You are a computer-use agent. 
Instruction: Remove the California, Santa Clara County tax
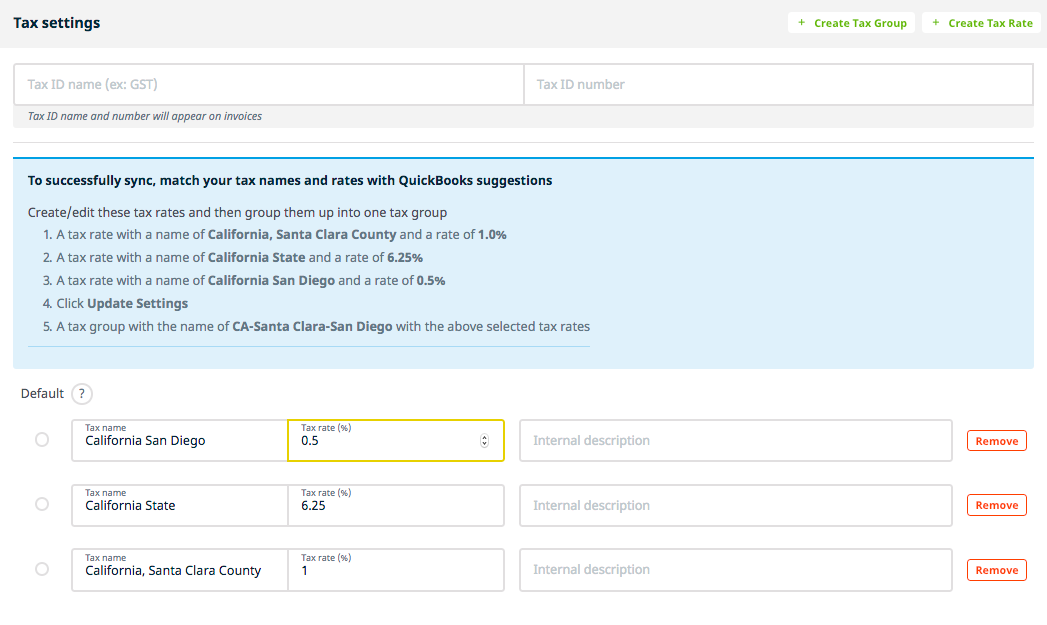click(996, 570)
